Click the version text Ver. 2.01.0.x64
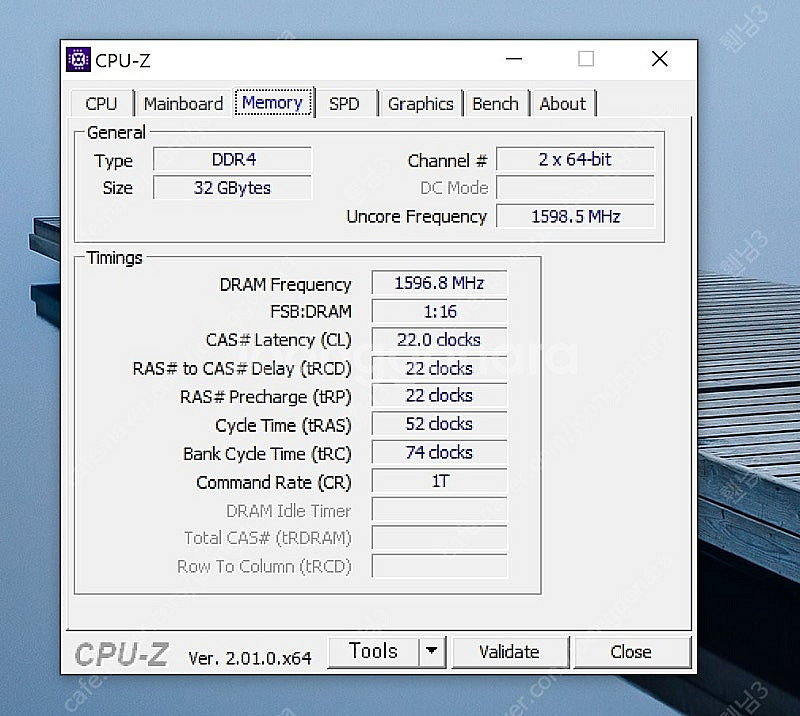Screen dimensions: 800x716 [x=249, y=658]
